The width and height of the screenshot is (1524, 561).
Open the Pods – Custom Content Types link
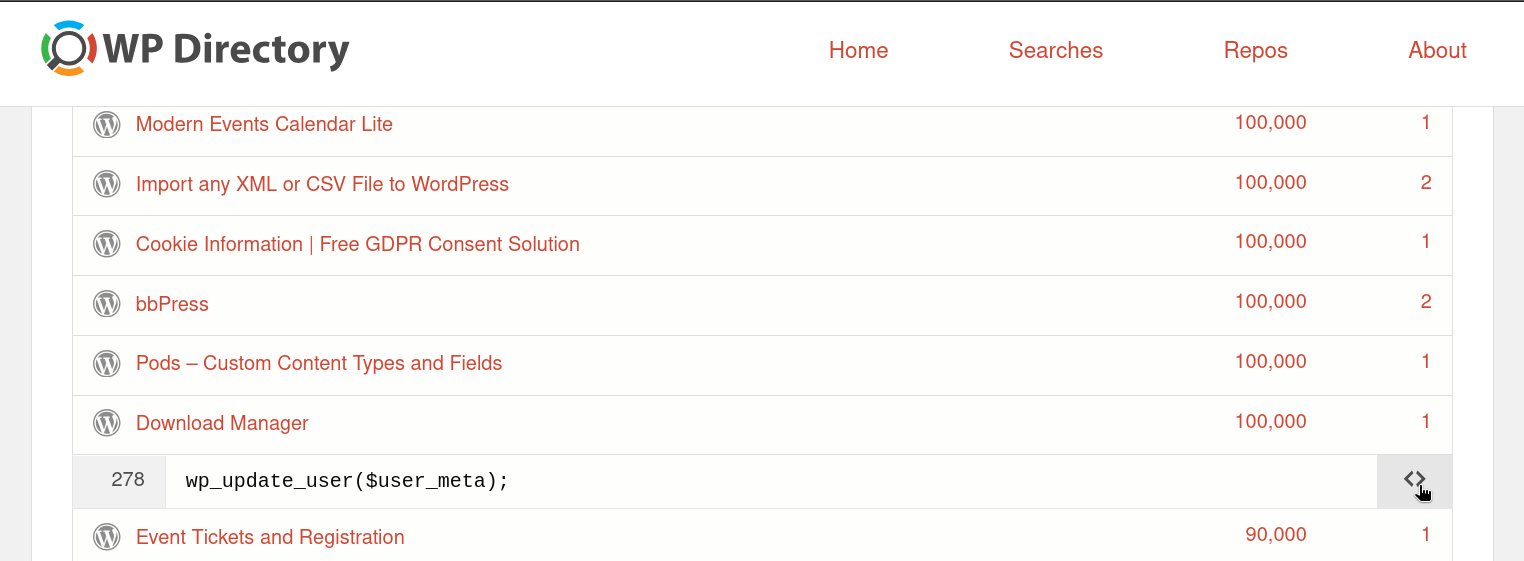tap(319, 364)
